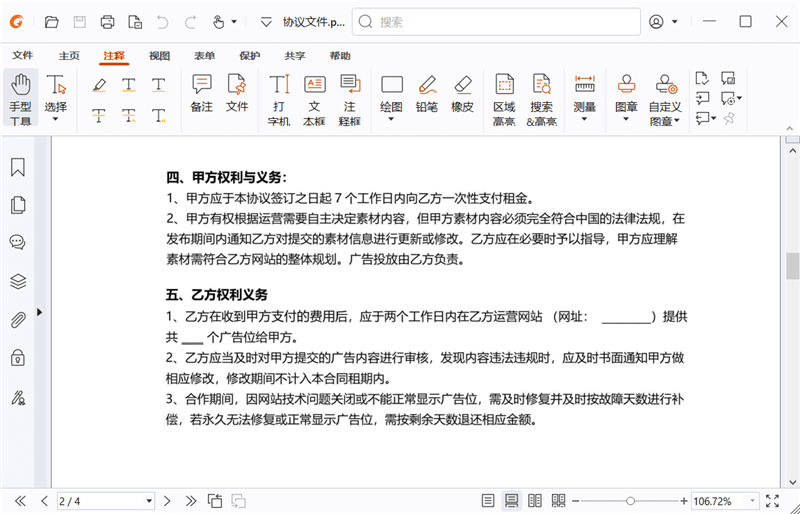Open the Attachments side panel
Screen dimensions: 800x514
(x=18, y=320)
